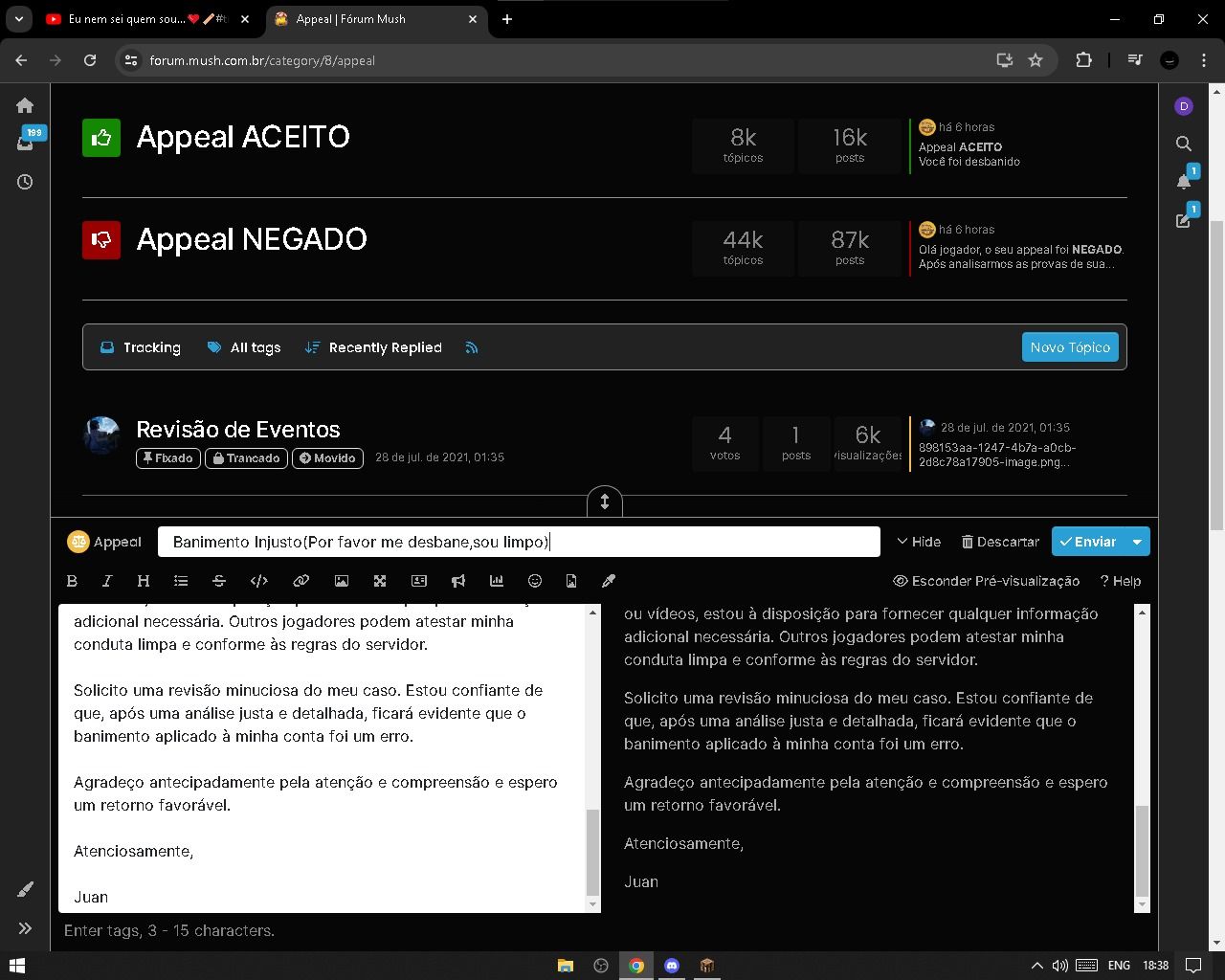Apply italic formatting in composer
This screenshot has width=1225, height=980.
pyautogui.click(x=107, y=581)
